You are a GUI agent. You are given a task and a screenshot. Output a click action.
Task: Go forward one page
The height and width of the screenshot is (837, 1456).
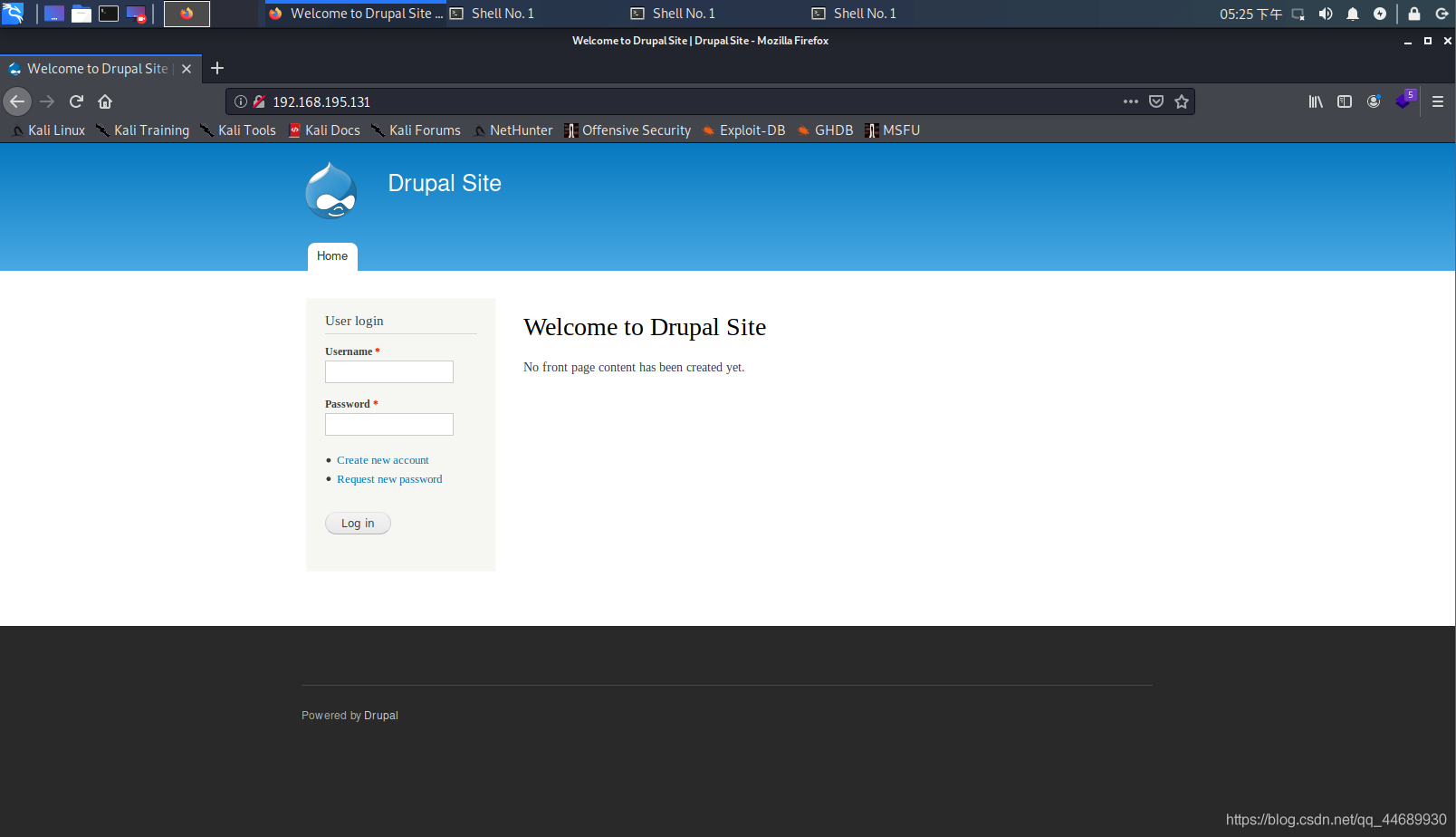(x=47, y=101)
